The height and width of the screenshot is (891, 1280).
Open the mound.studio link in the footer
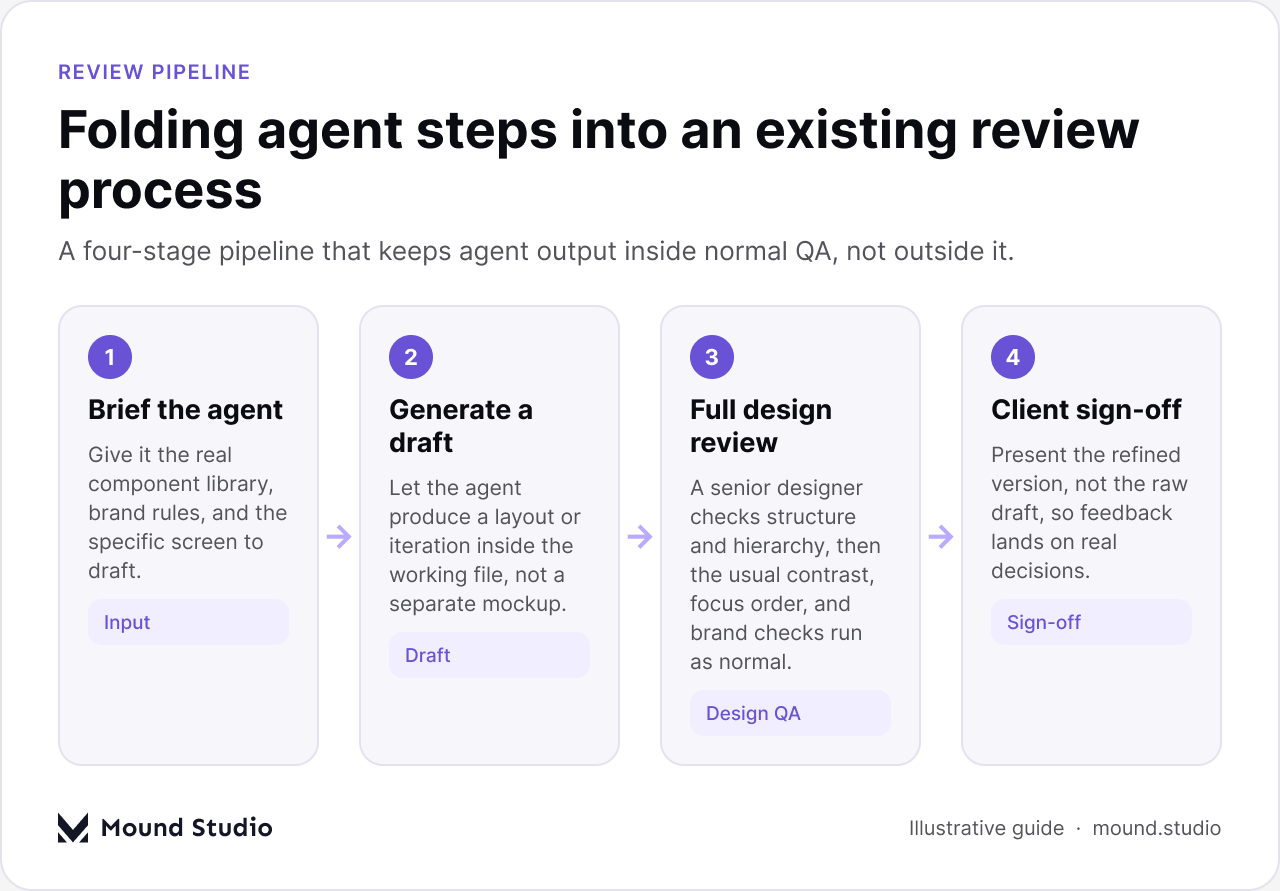tap(1157, 828)
